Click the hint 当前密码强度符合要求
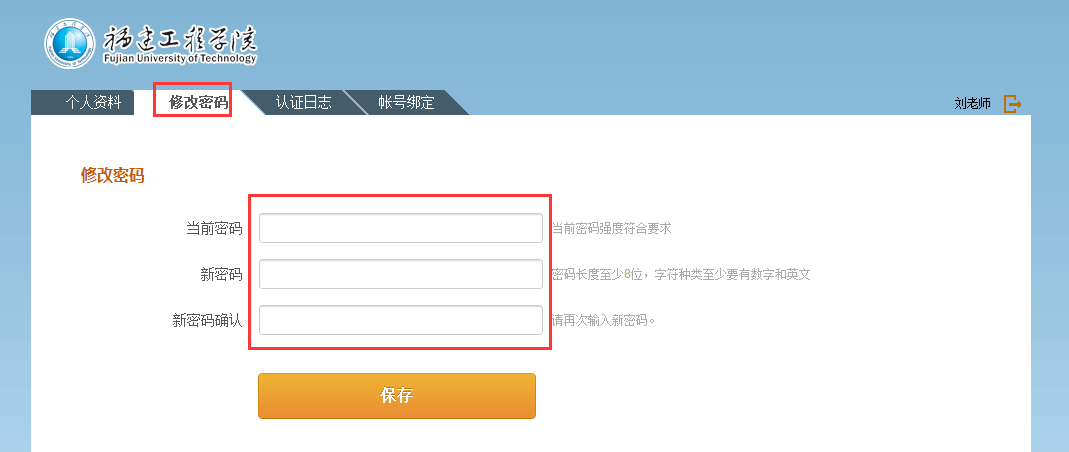Viewport: 1069px width, 452px height. pos(611,228)
